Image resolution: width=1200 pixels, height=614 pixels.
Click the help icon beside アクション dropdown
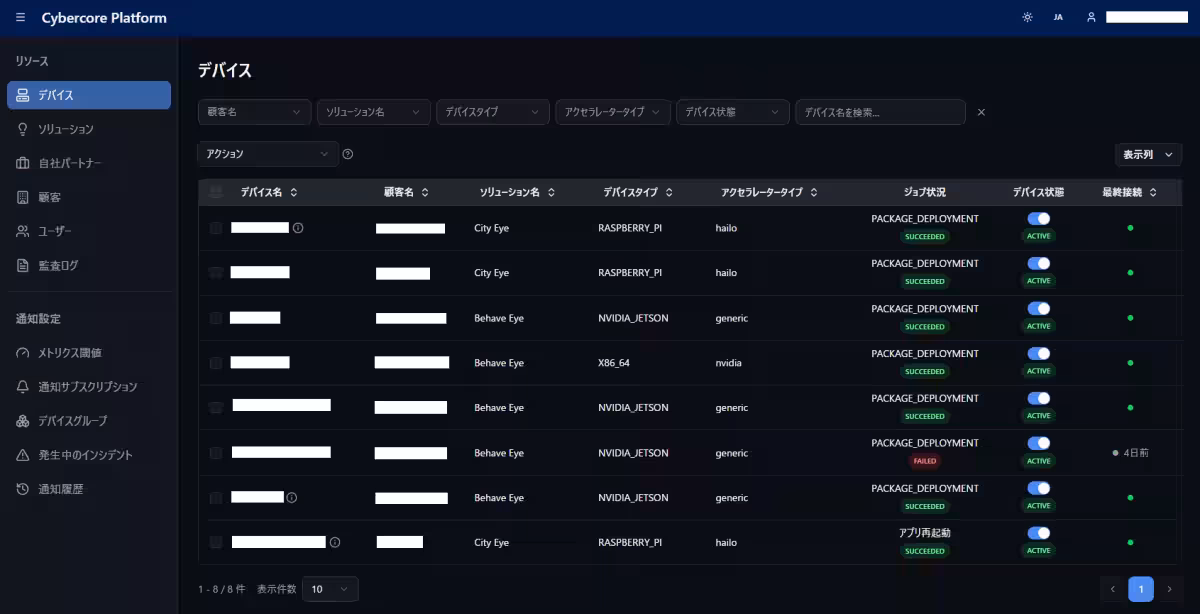(x=348, y=154)
